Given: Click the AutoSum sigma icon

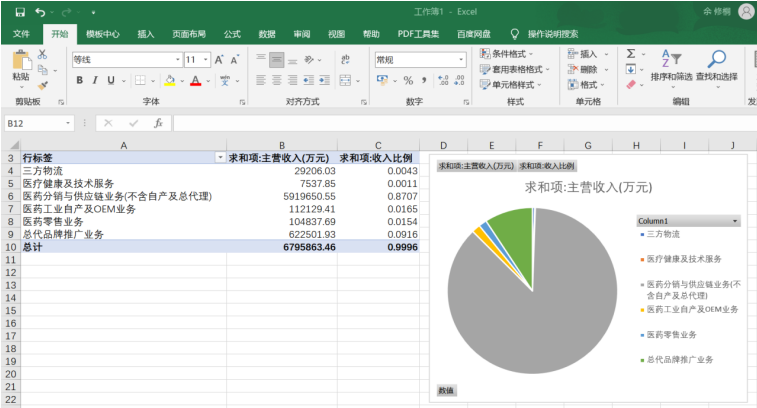Looking at the screenshot, I should click(x=631, y=54).
